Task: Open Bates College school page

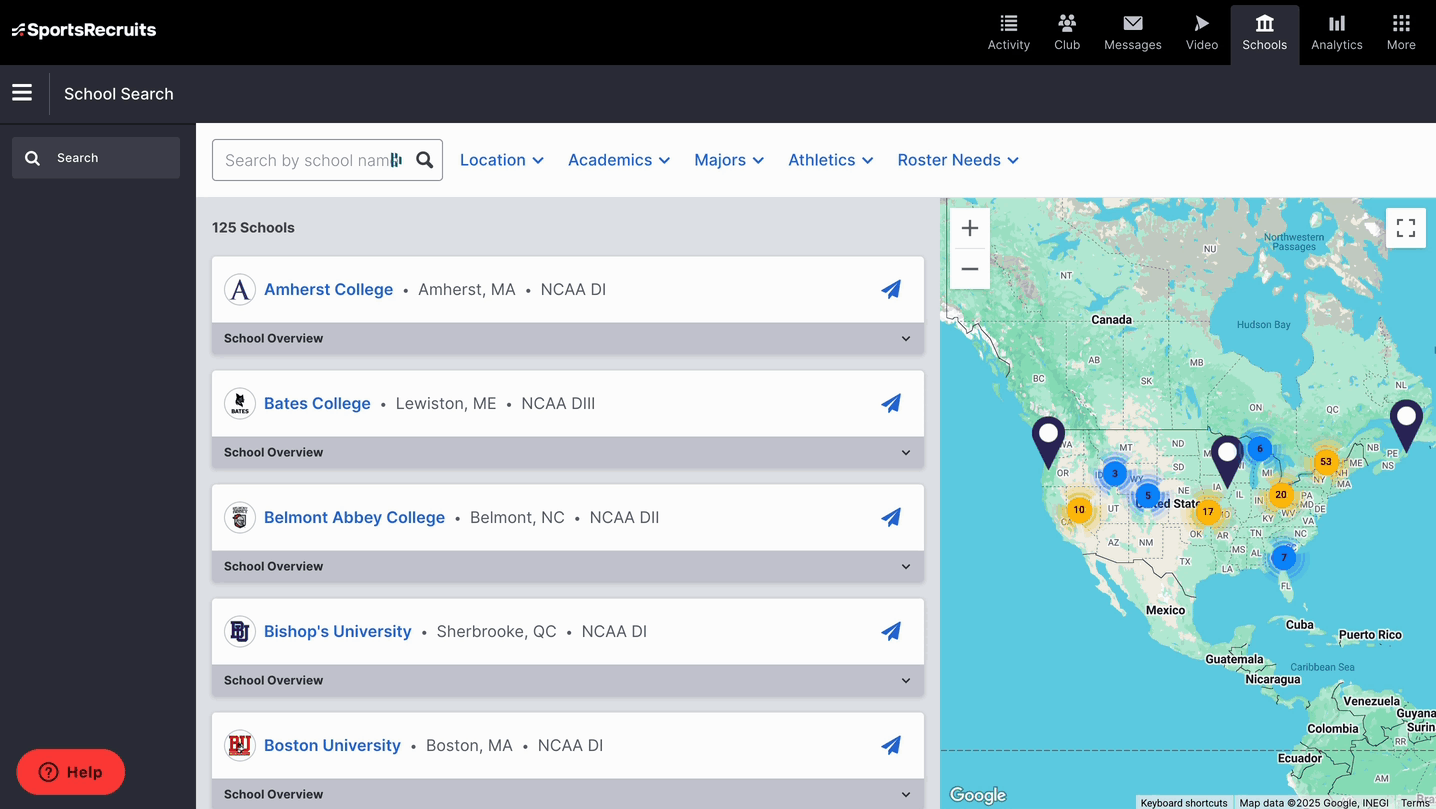Action: click(317, 403)
